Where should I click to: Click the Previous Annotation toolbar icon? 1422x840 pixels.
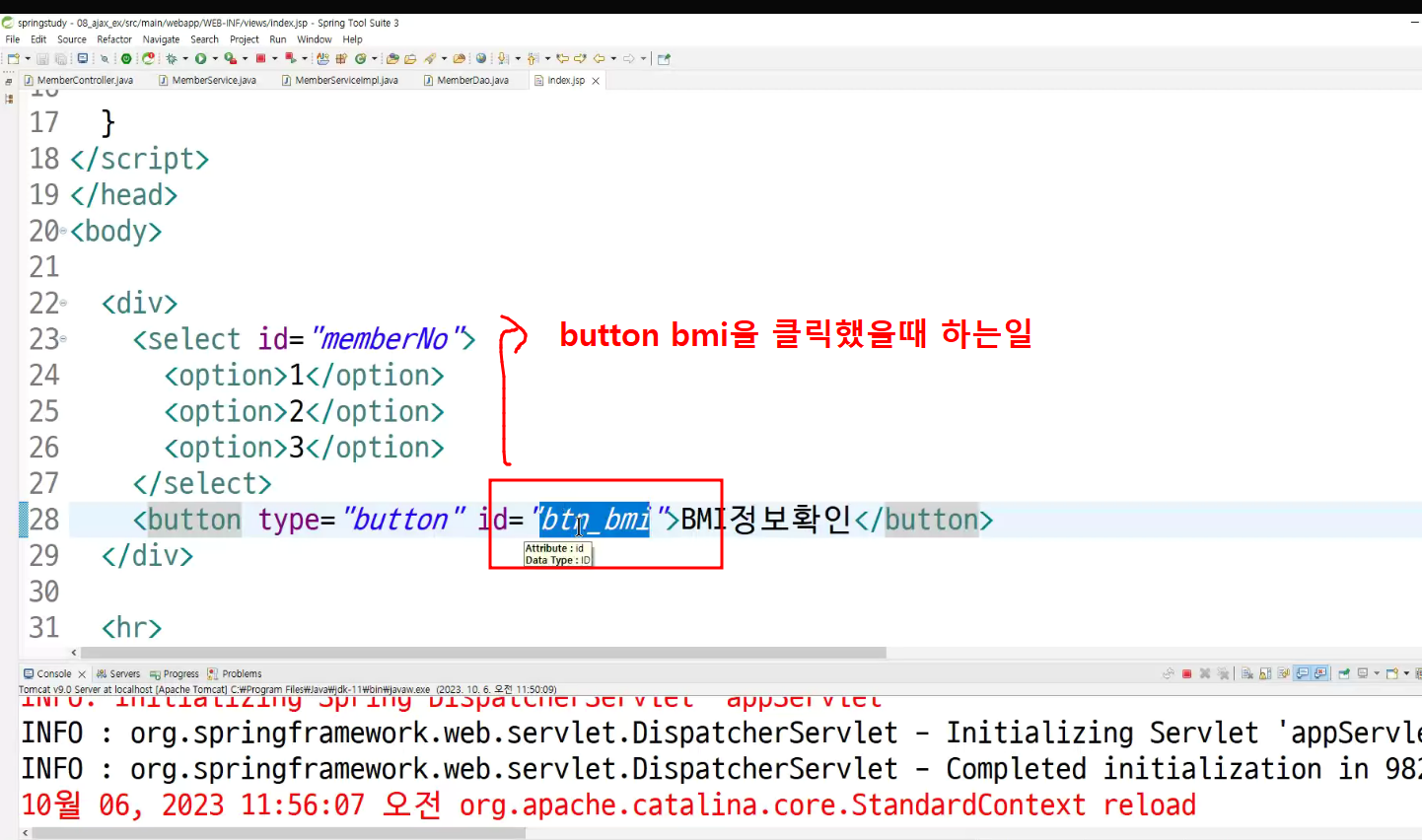(532, 59)
